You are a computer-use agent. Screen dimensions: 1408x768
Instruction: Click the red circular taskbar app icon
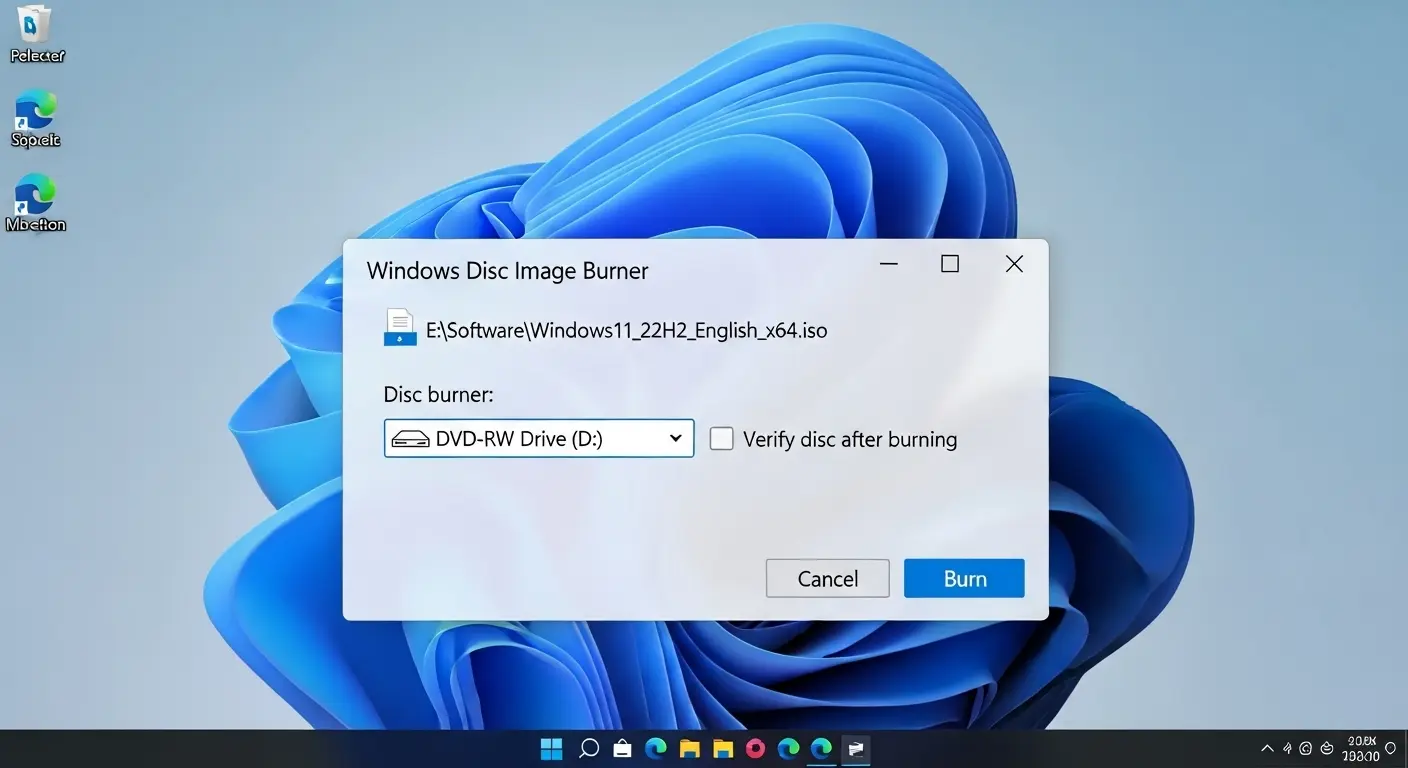pos(755,749)
